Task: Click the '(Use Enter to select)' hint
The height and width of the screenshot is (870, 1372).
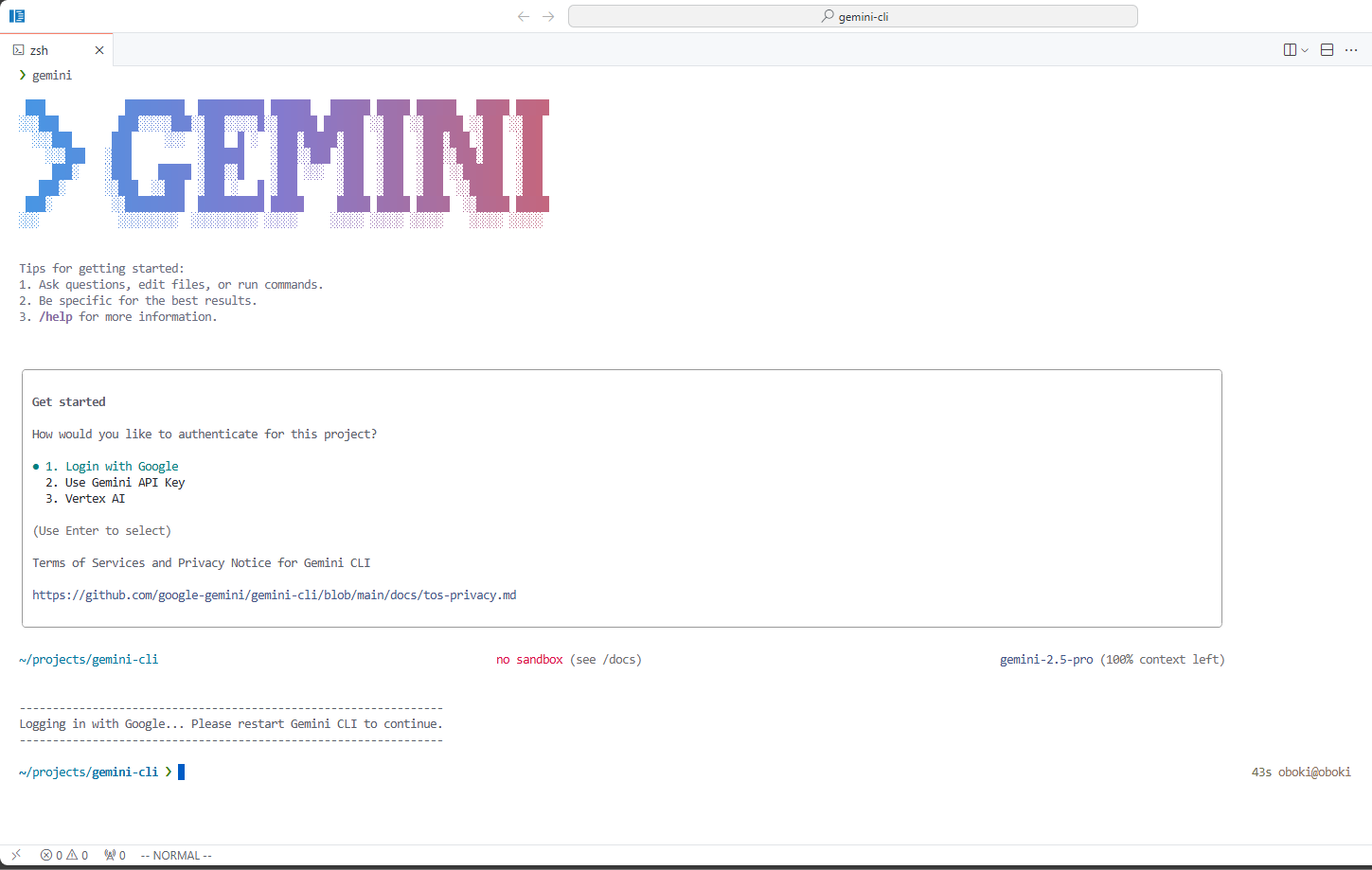Action: click(x=102, y=530)
